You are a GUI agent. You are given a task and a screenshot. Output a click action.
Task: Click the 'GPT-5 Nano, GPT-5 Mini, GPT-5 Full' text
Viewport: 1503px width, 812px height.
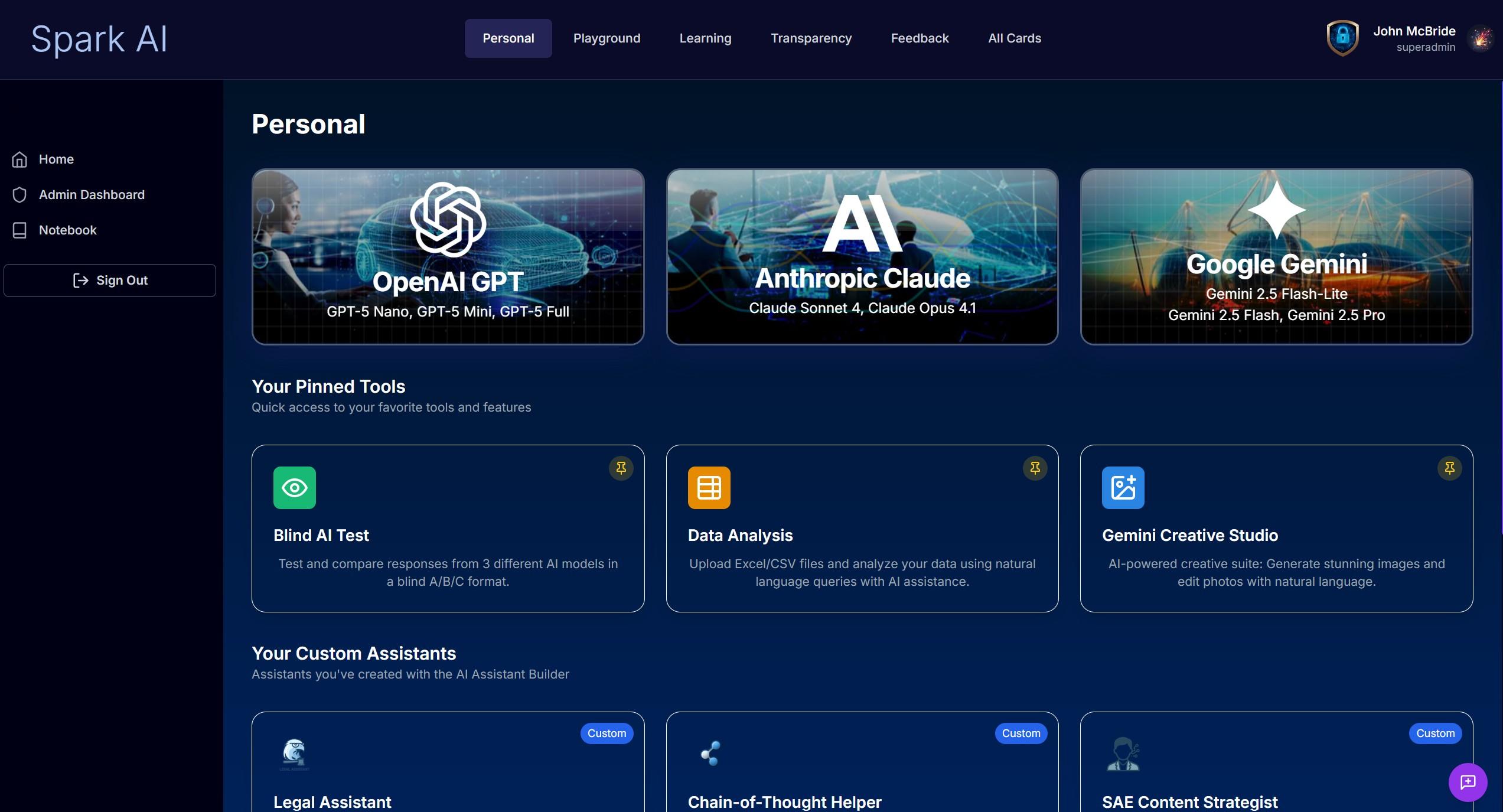coord(448,312)
